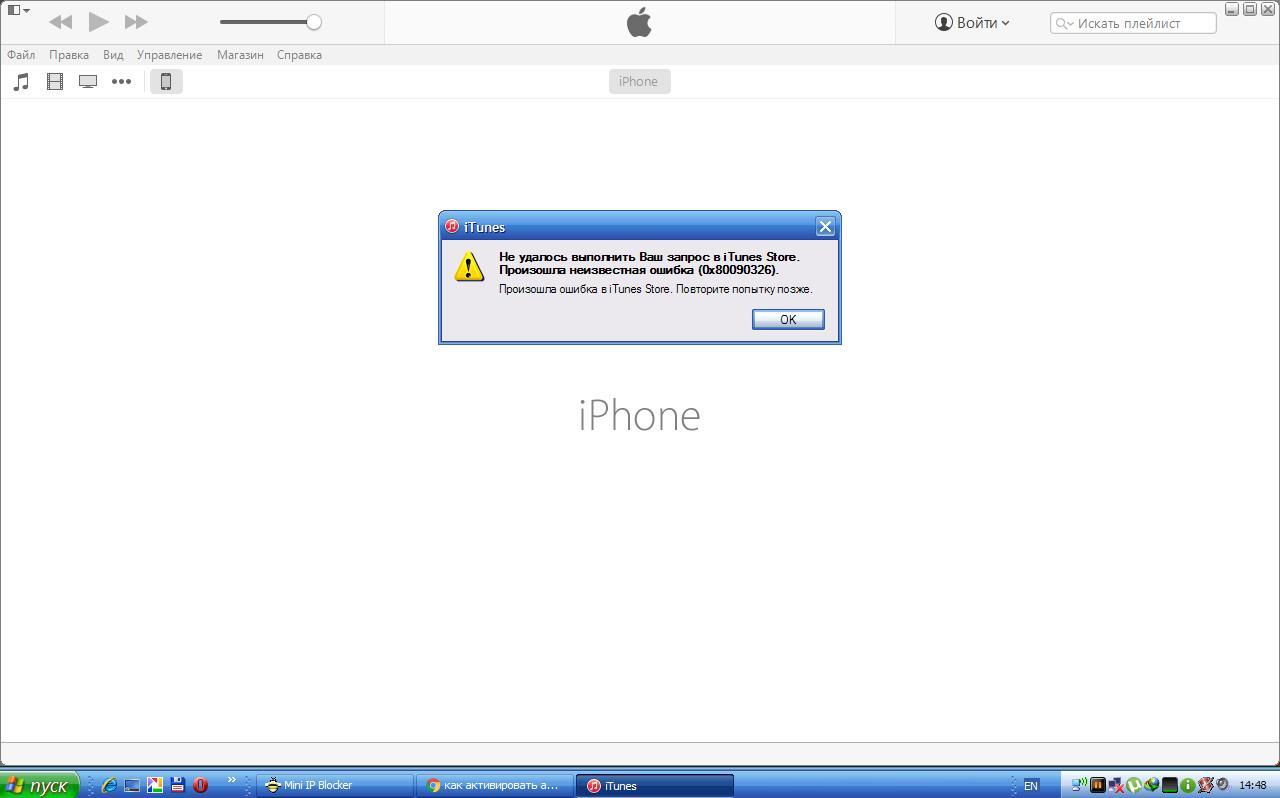Click the Play button
Image resolution: width=1280 pixels, height=798 pixels.
coord(98,21)
